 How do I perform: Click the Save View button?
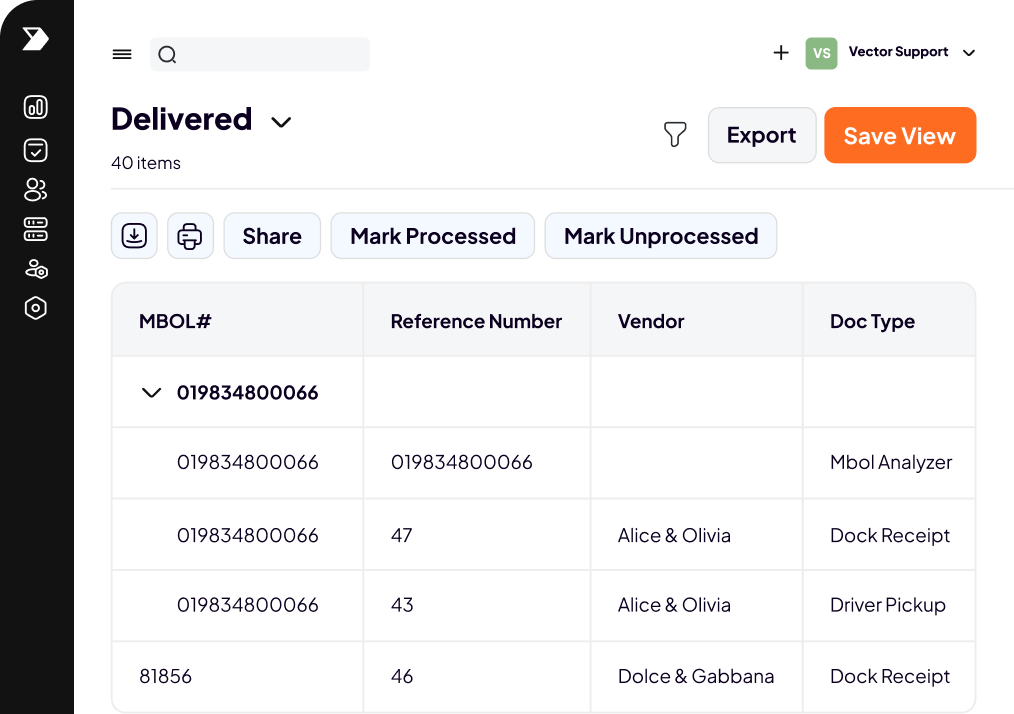899,136
